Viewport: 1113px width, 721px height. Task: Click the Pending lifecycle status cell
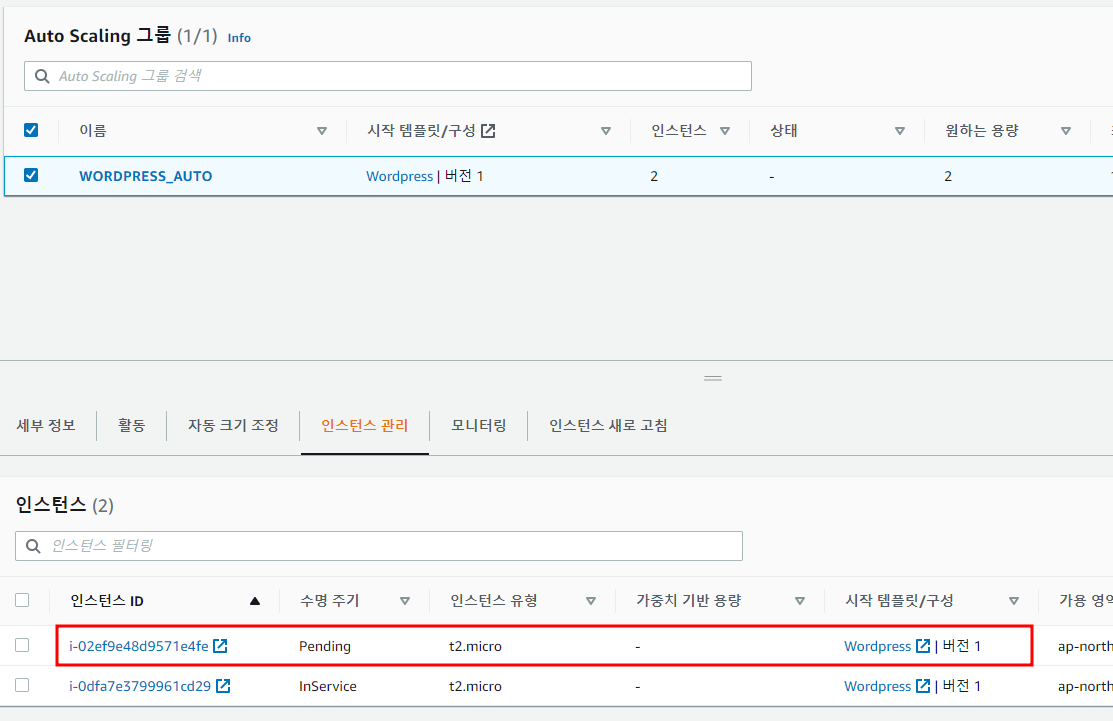click(325, 646)
